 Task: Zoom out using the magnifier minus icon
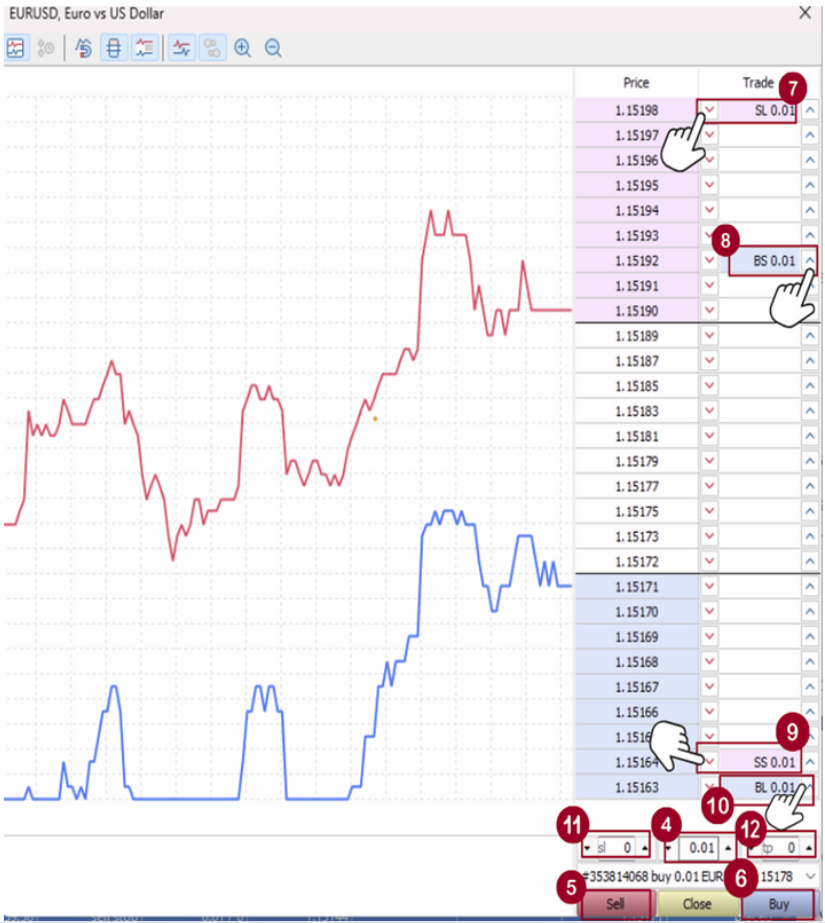[x=273, y=48]
